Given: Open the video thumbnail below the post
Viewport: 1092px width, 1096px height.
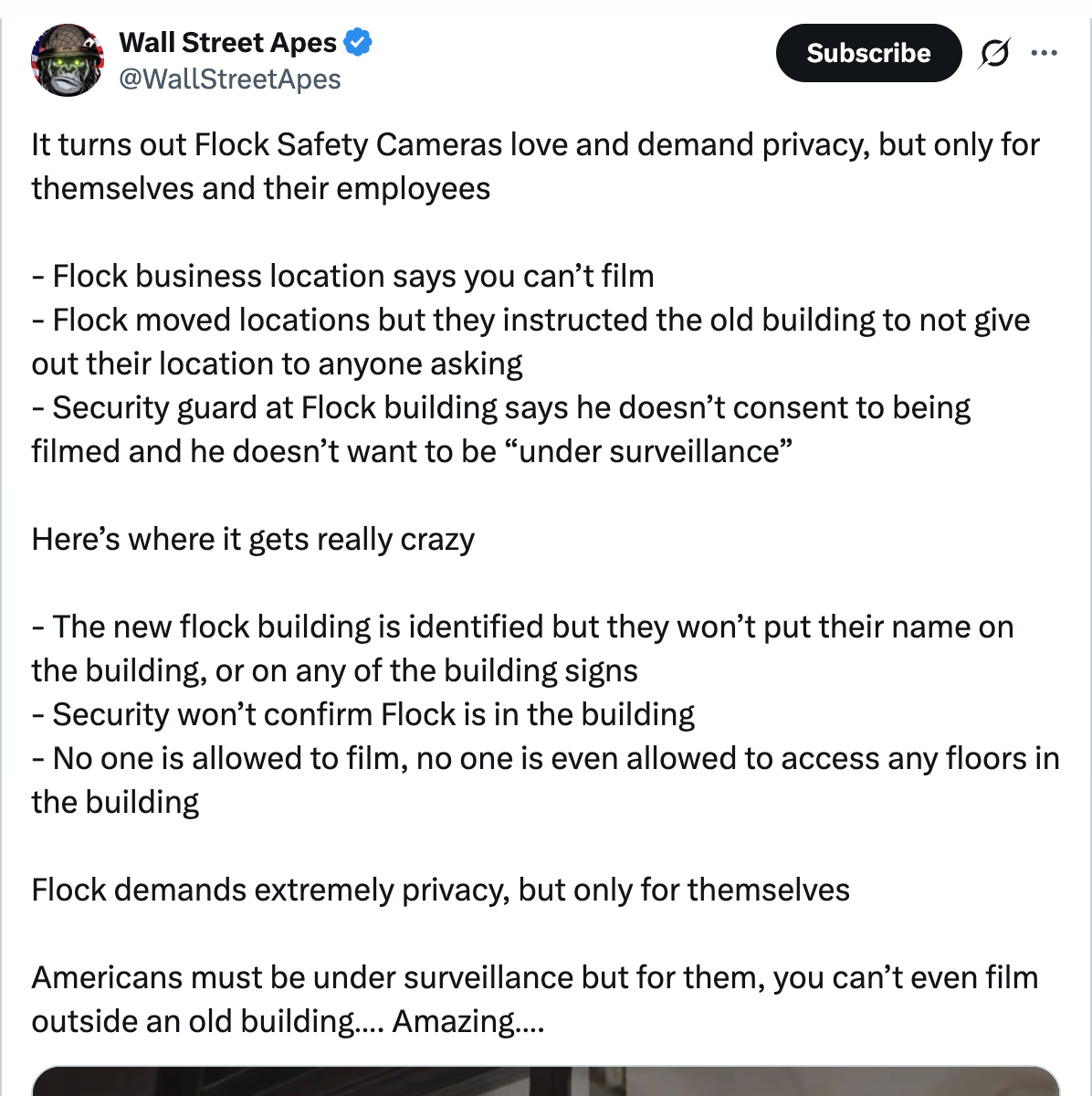Looking at the screenshot, I should (x=546, y=1080).
